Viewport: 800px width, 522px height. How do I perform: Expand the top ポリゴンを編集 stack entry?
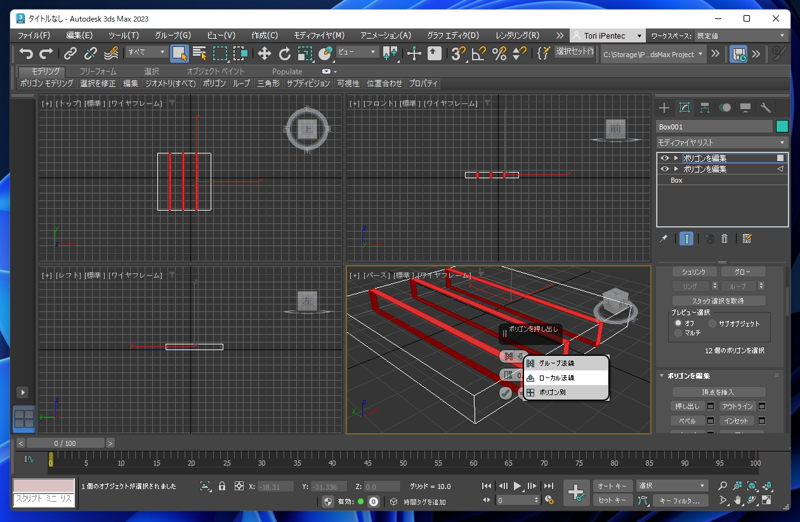(x=676, y=158)
